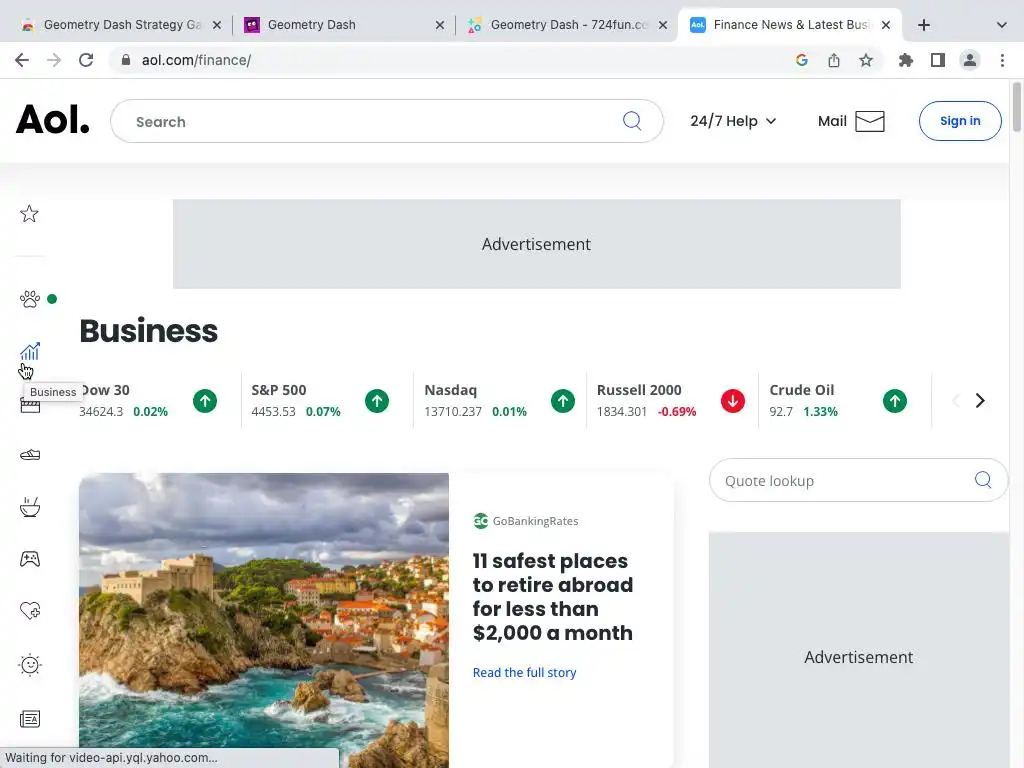Click the Mail envelope icon
Viewport: 1024px width, 768px height.
pos(870,121)
